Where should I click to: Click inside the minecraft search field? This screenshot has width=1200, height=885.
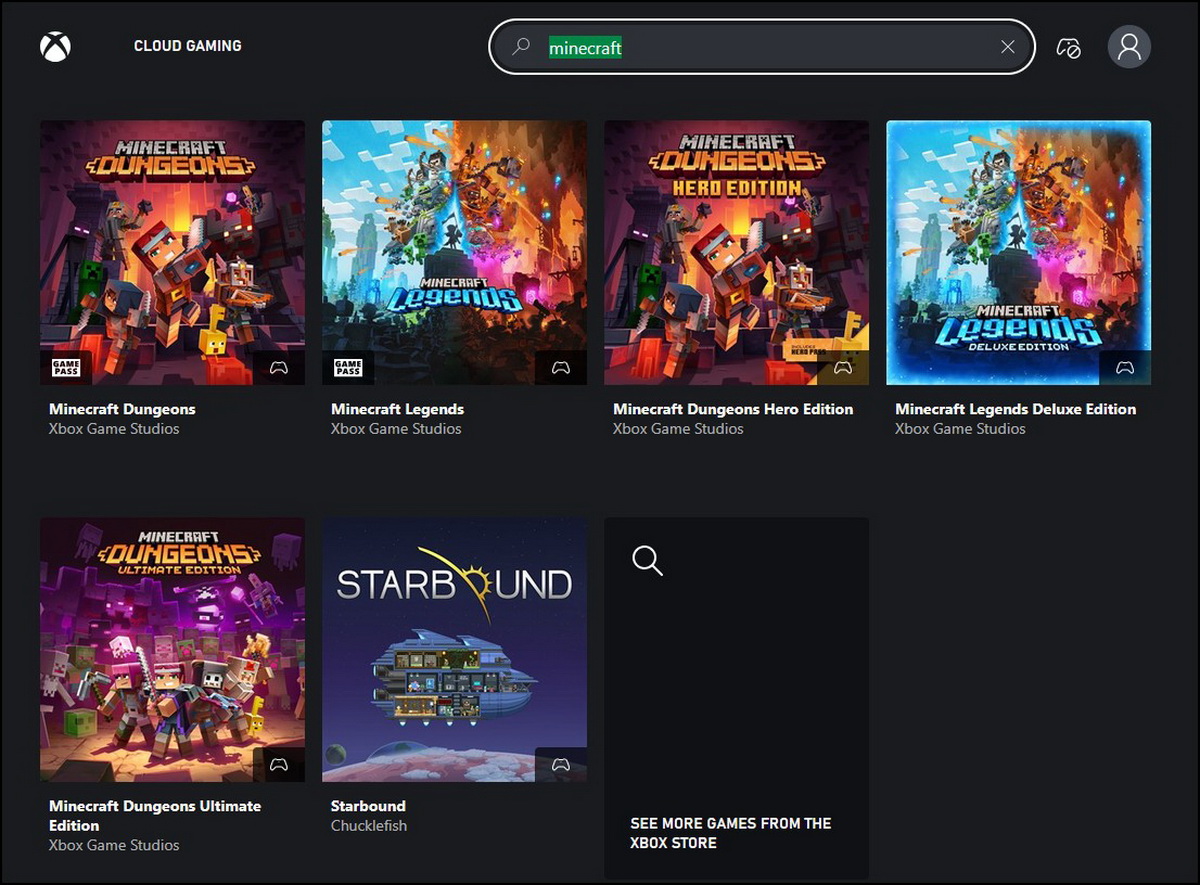(x=762, y=47)
